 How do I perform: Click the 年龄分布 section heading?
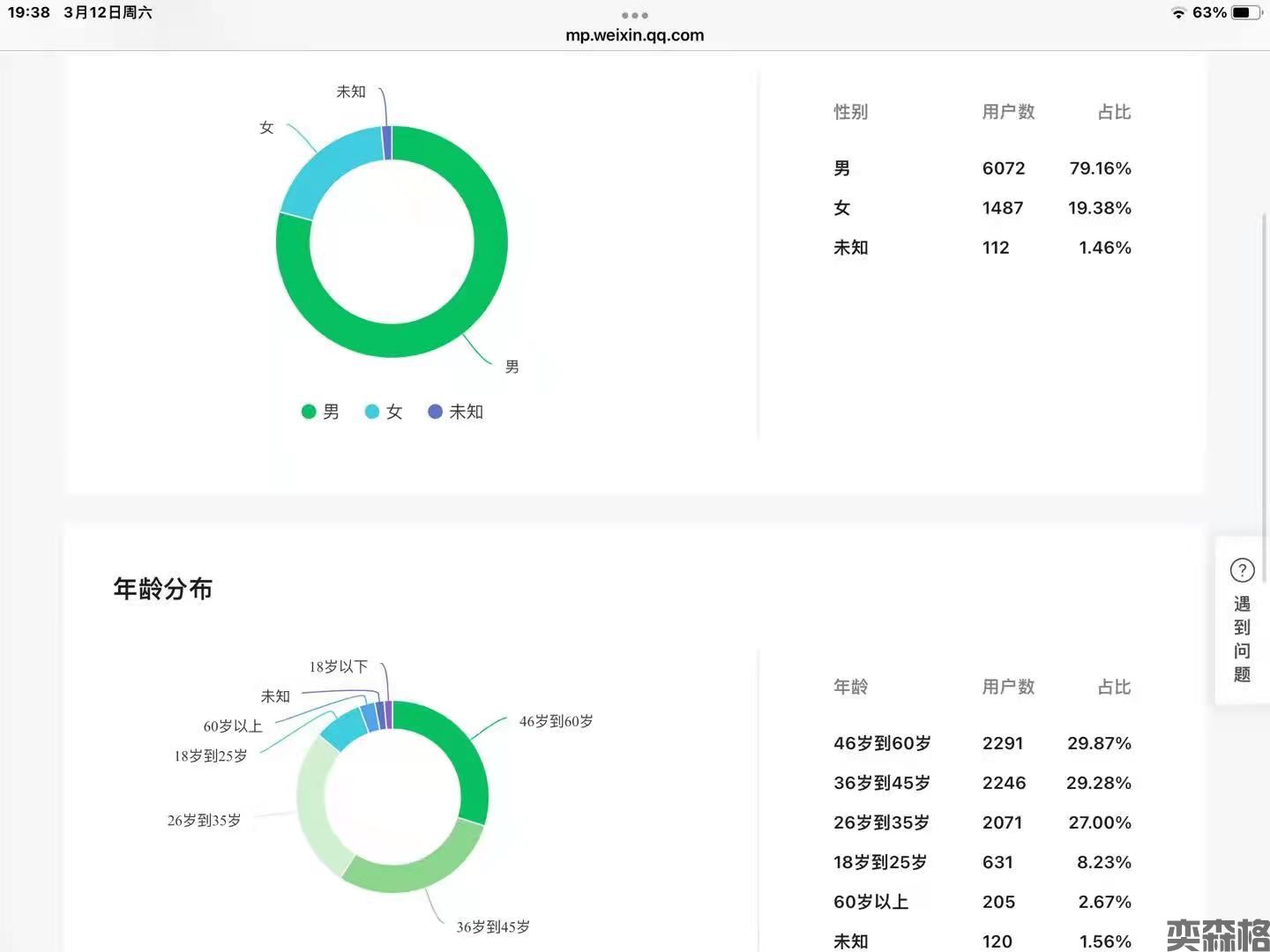(x=163, y=589)
